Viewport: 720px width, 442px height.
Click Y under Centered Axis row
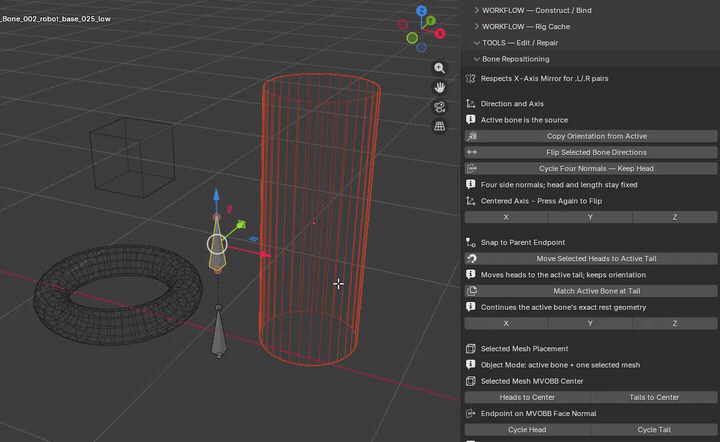[x=590, y=217]
